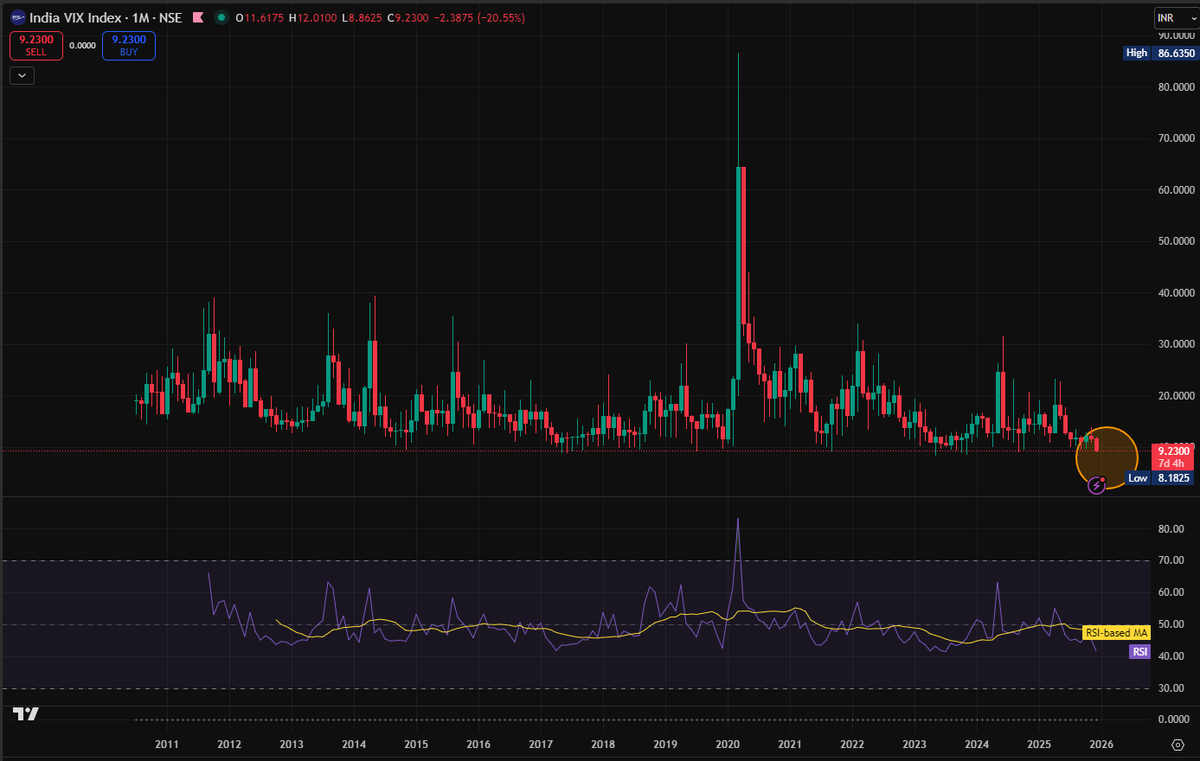Click the BUY 9.2300 button
Viewport: 1200px width, 761px height.
pos(130,45)
